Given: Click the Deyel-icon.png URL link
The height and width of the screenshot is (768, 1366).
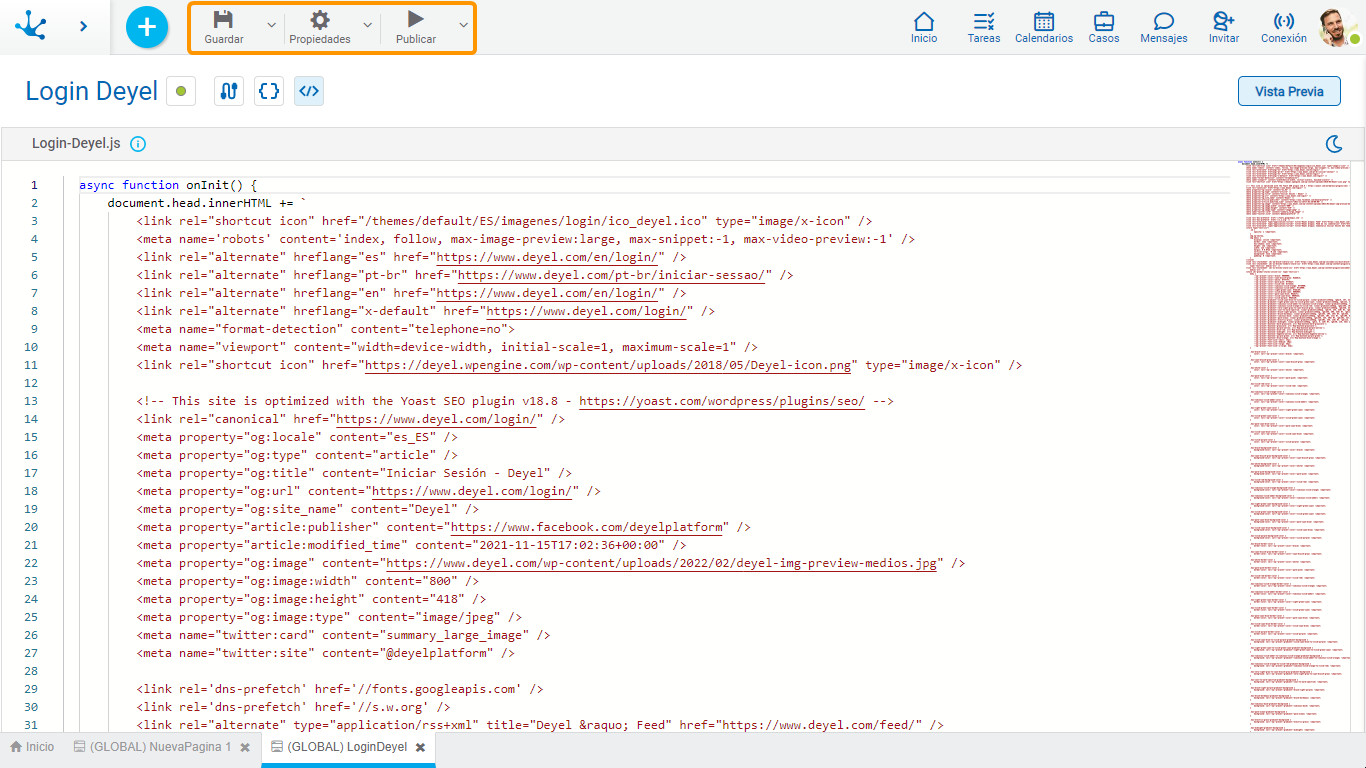Looking at the screenshot, I should click(x=608, y=365).
